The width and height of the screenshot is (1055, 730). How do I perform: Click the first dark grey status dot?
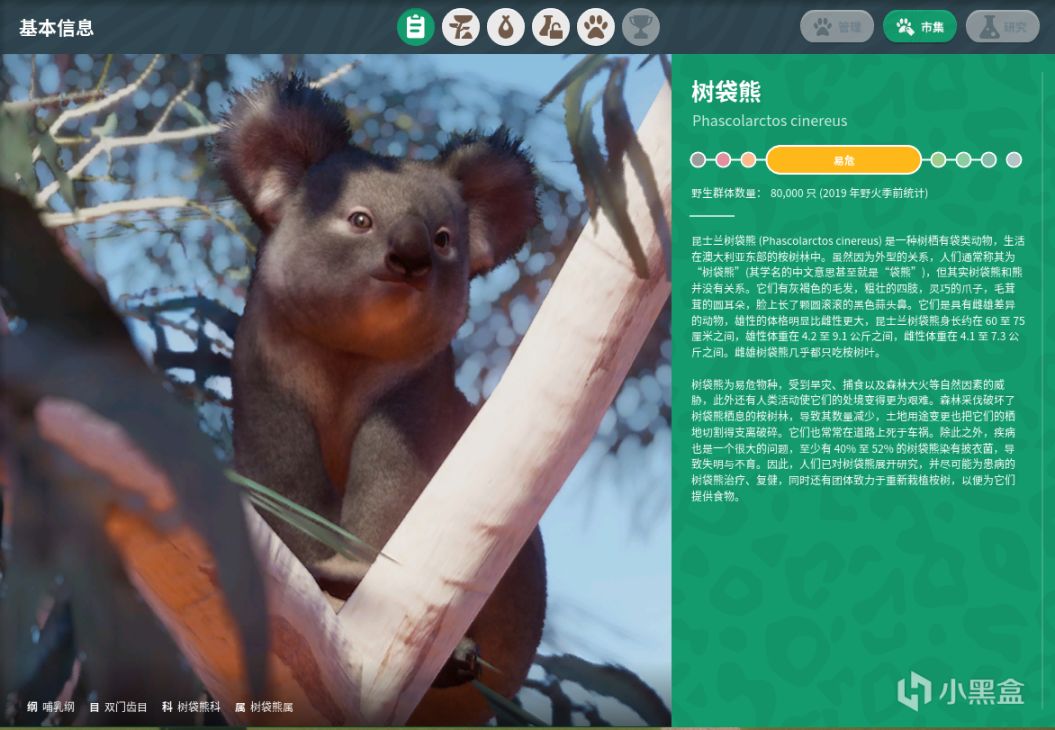[698, 160]
